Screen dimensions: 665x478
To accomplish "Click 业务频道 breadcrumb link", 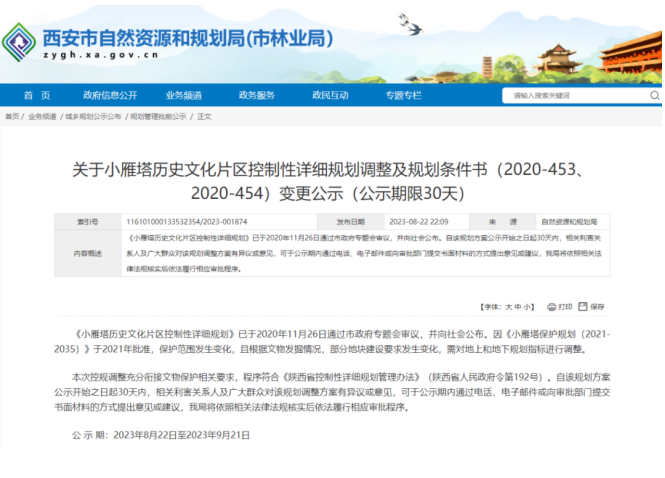I will pos(42,116).
